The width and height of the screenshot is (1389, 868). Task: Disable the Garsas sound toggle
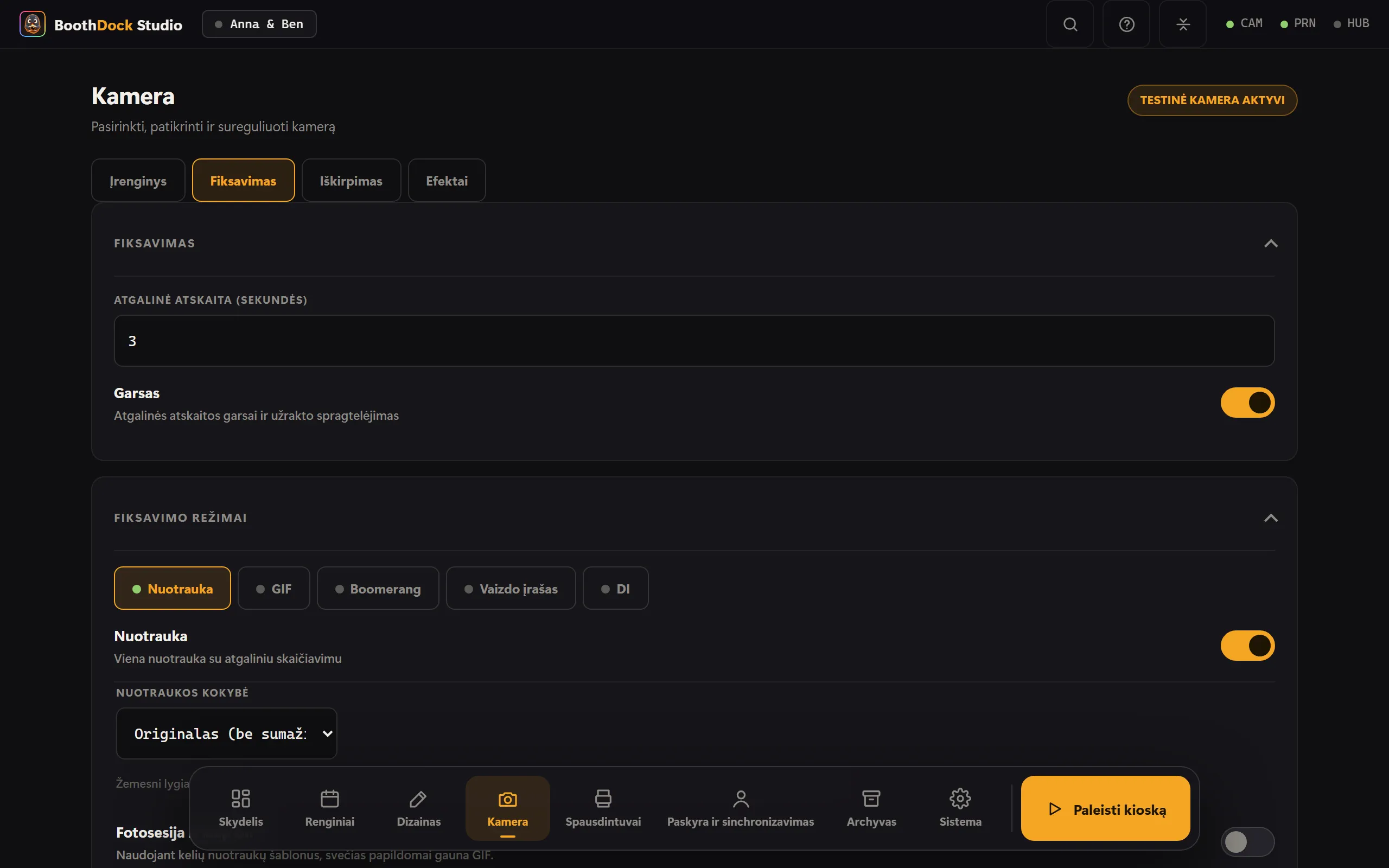[x=1247, y=403]
